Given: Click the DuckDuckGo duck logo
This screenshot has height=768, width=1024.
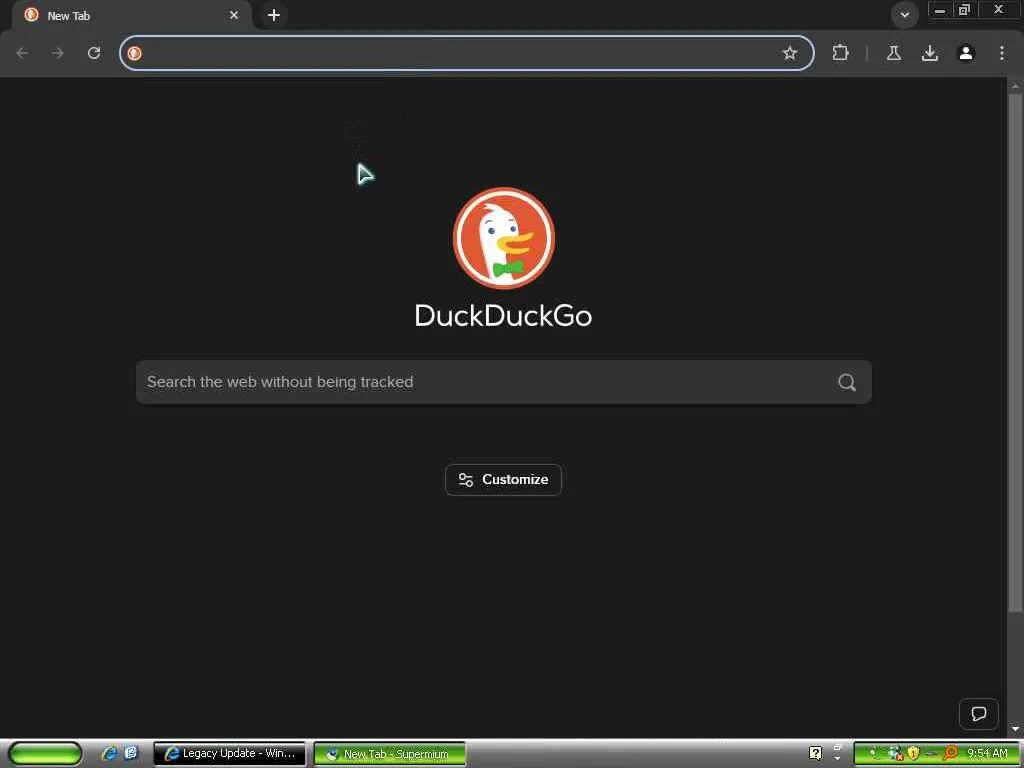Looking at the screenshot, I should pos(504,238).
